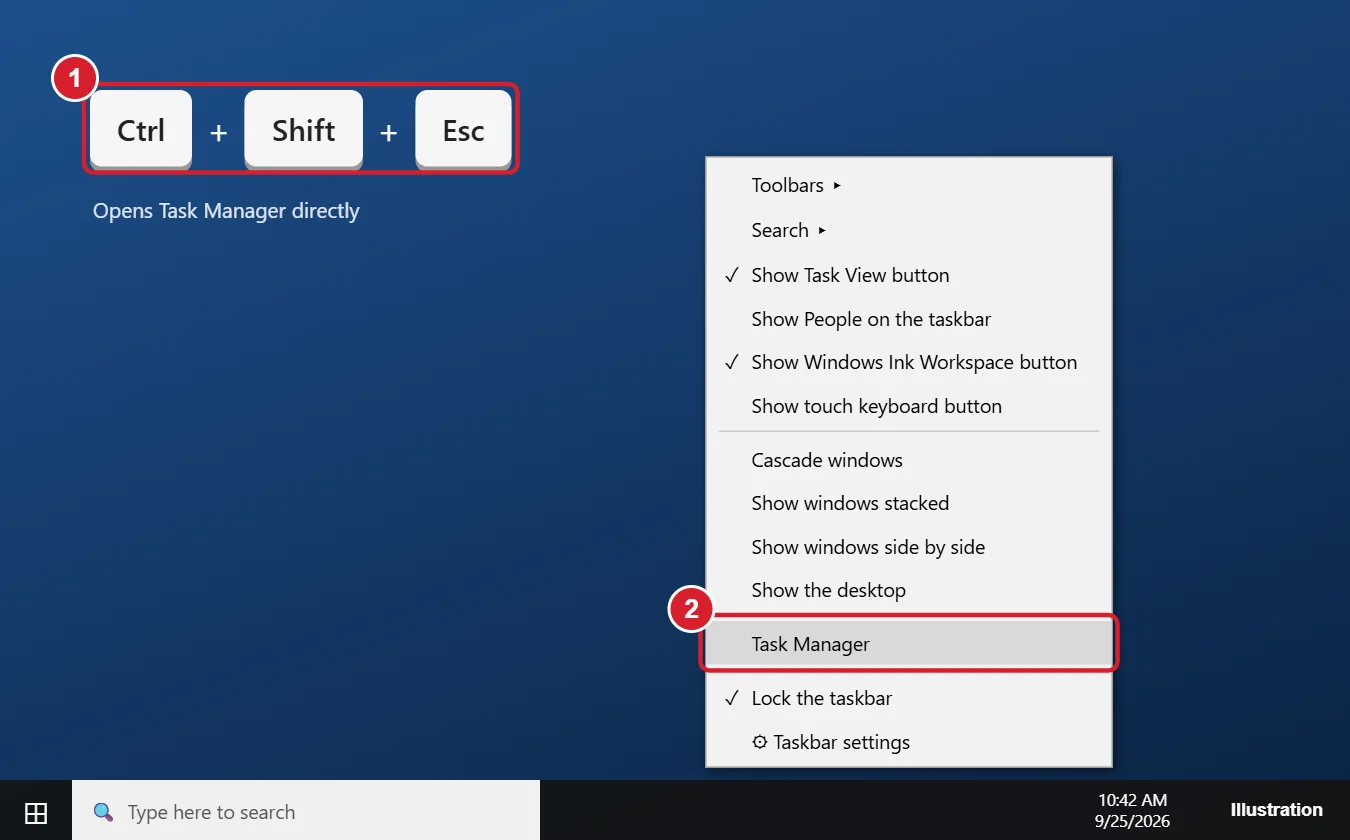Select Show windows side by side

(909, 547)
